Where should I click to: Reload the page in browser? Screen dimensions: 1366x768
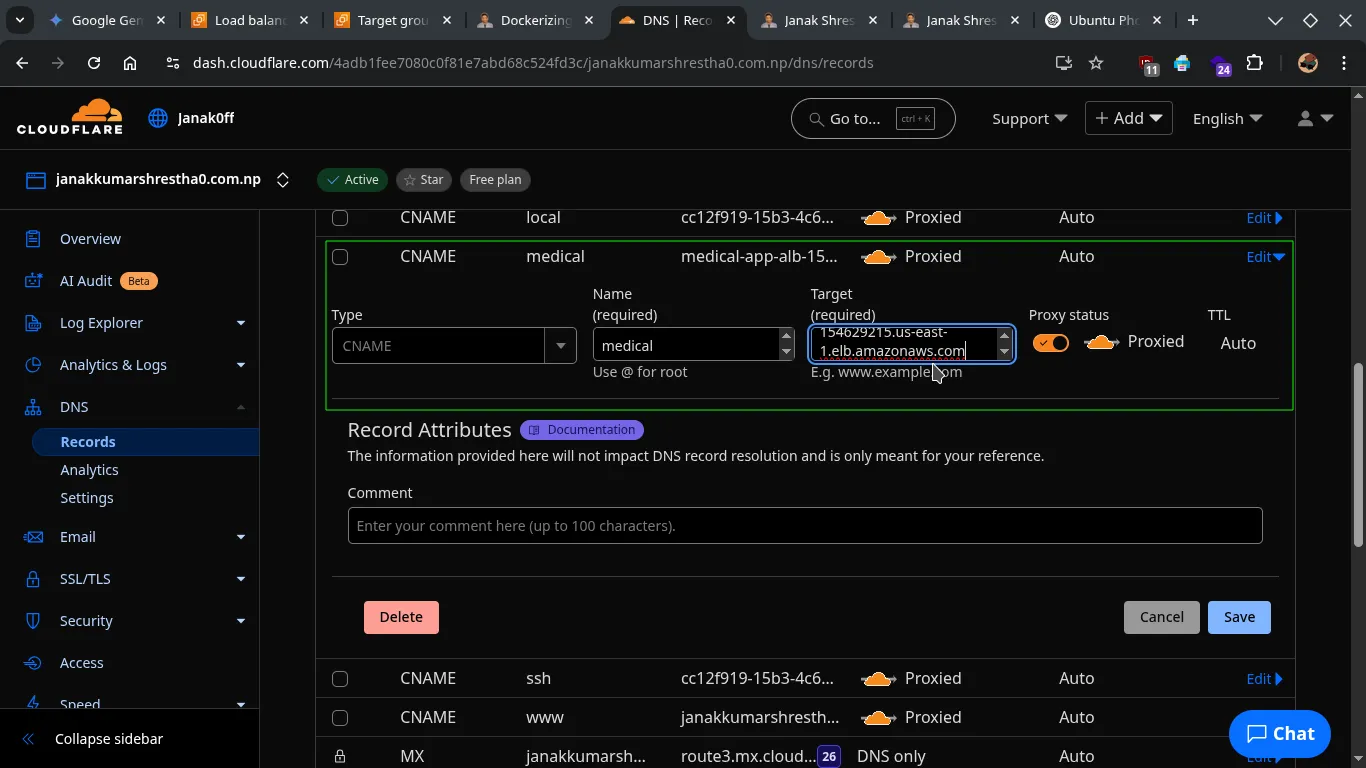tap(94, 63)
